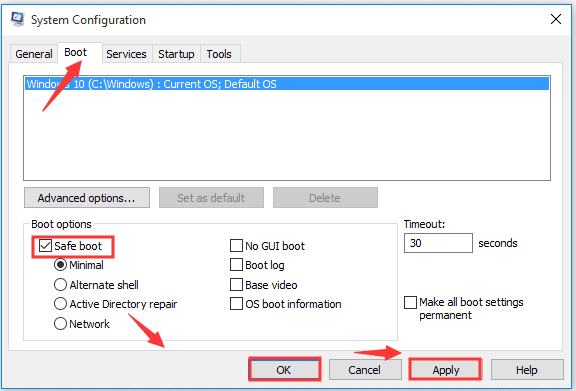Select the Startup tab
The image size is (576, 391).
[x=176, y=54]
